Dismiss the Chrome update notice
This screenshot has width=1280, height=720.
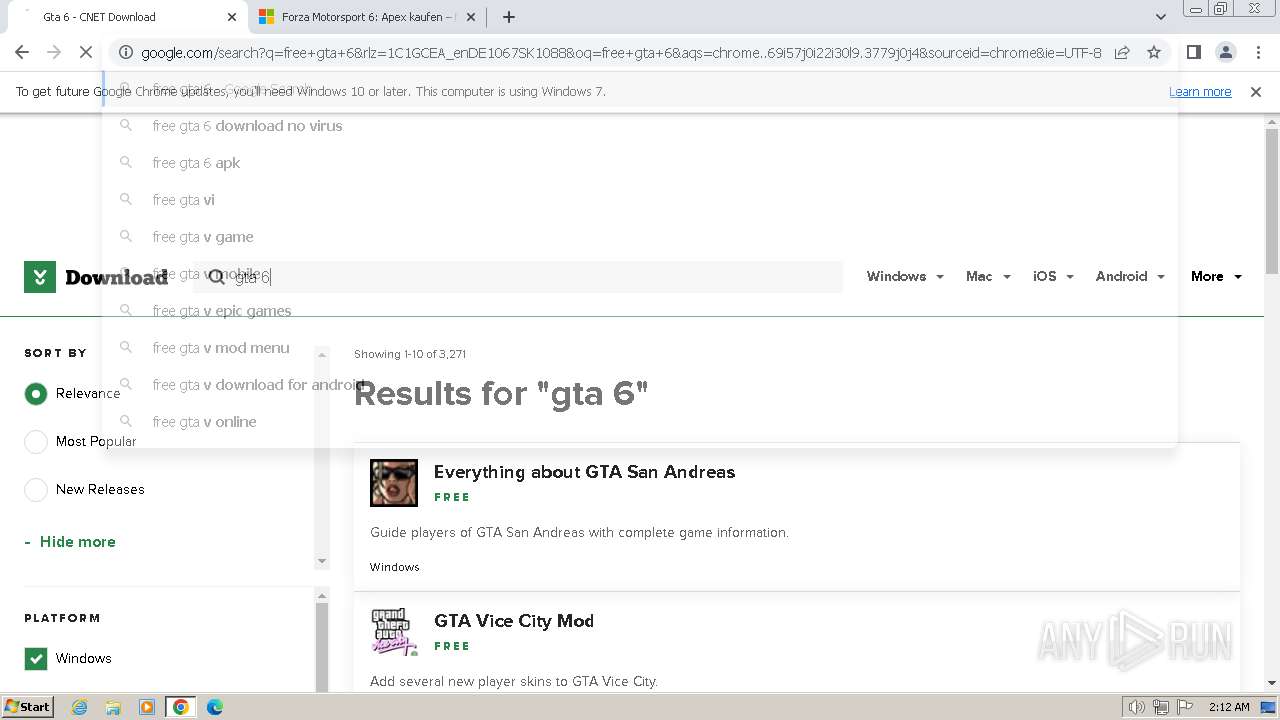[1256, 91]
